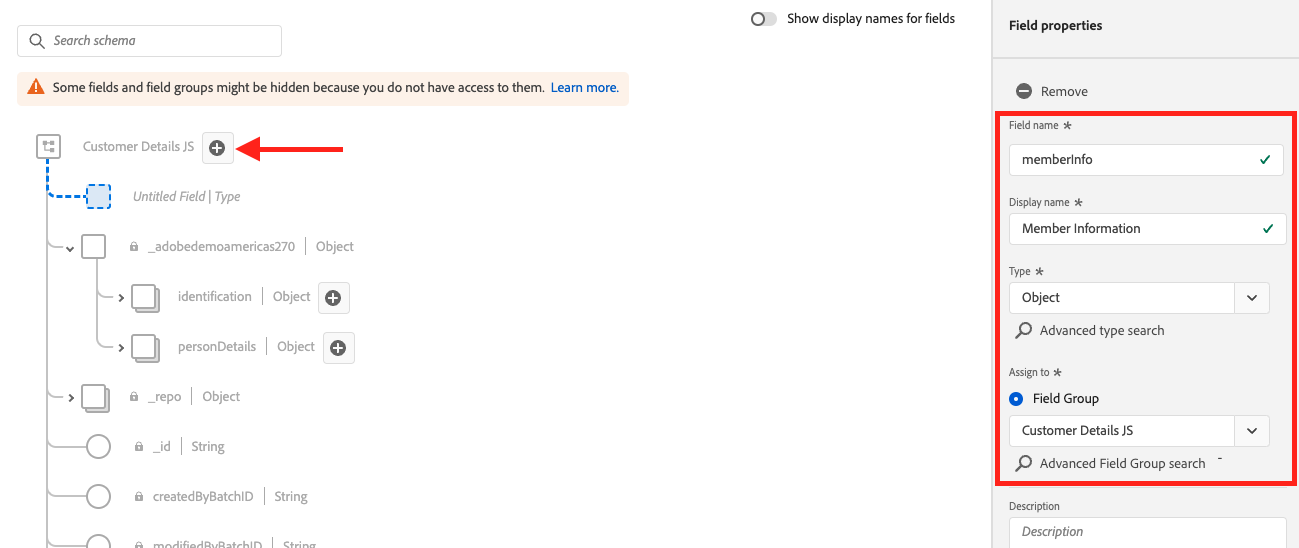Screen dimensions: 1299x548
Task: Toggle Show display names for fields
Action: click(764, 19)
